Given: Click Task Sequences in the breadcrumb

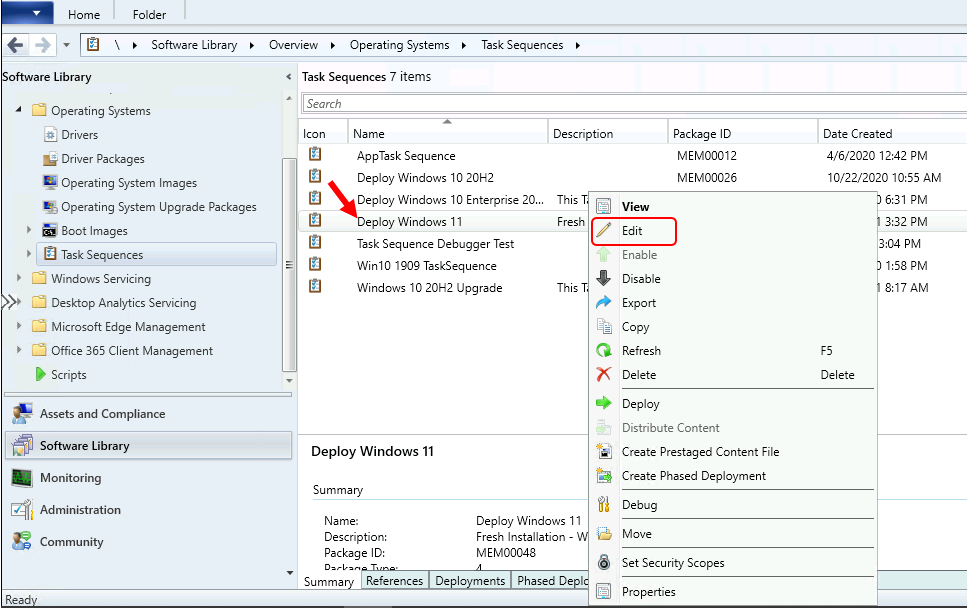Looking at the screenshot, I should click(522, 45).
